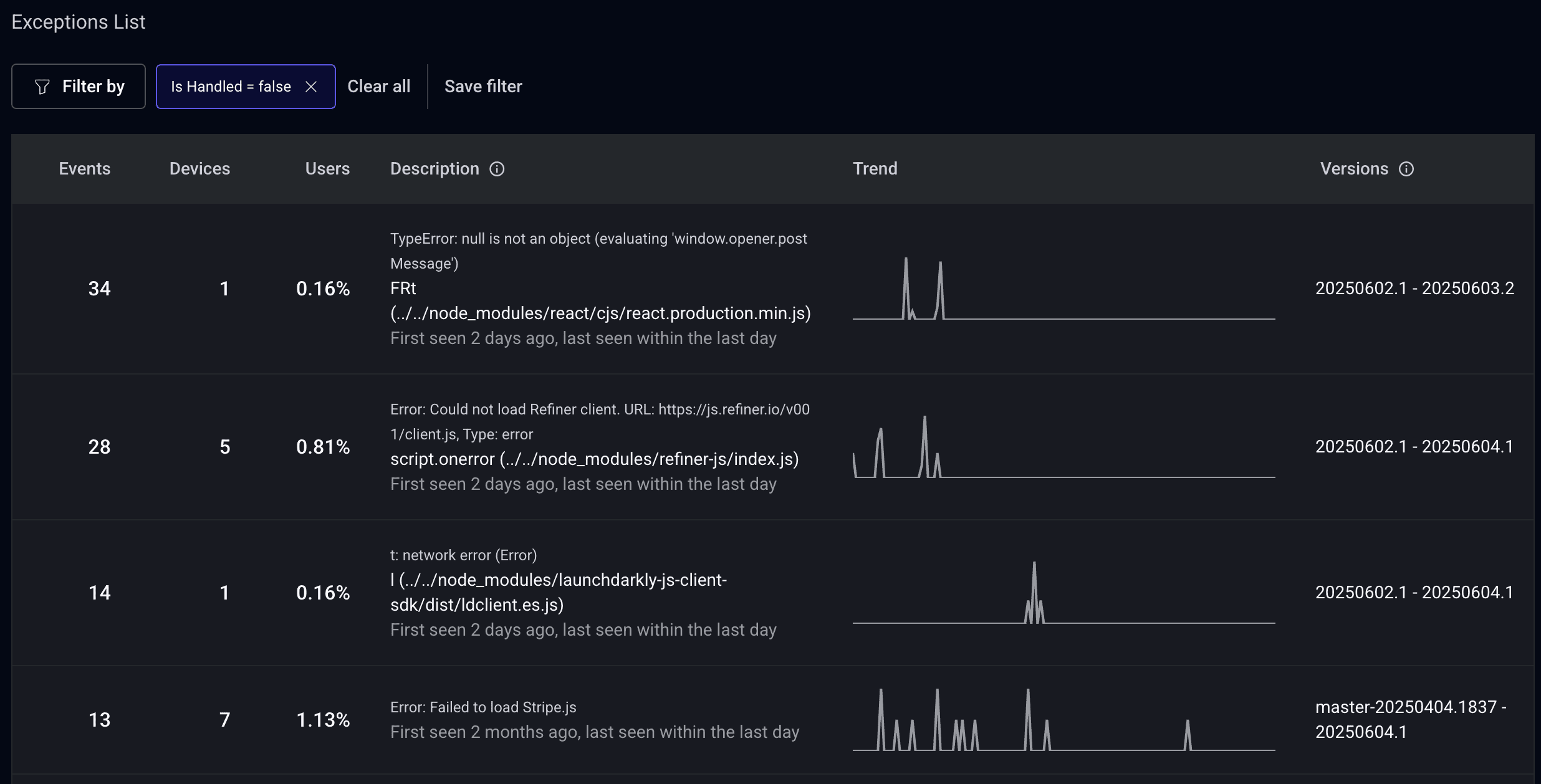Screen dimensions: 1541x784
Task: Click the trend graph for Stripe.js row
Action: pos(1063,720)
